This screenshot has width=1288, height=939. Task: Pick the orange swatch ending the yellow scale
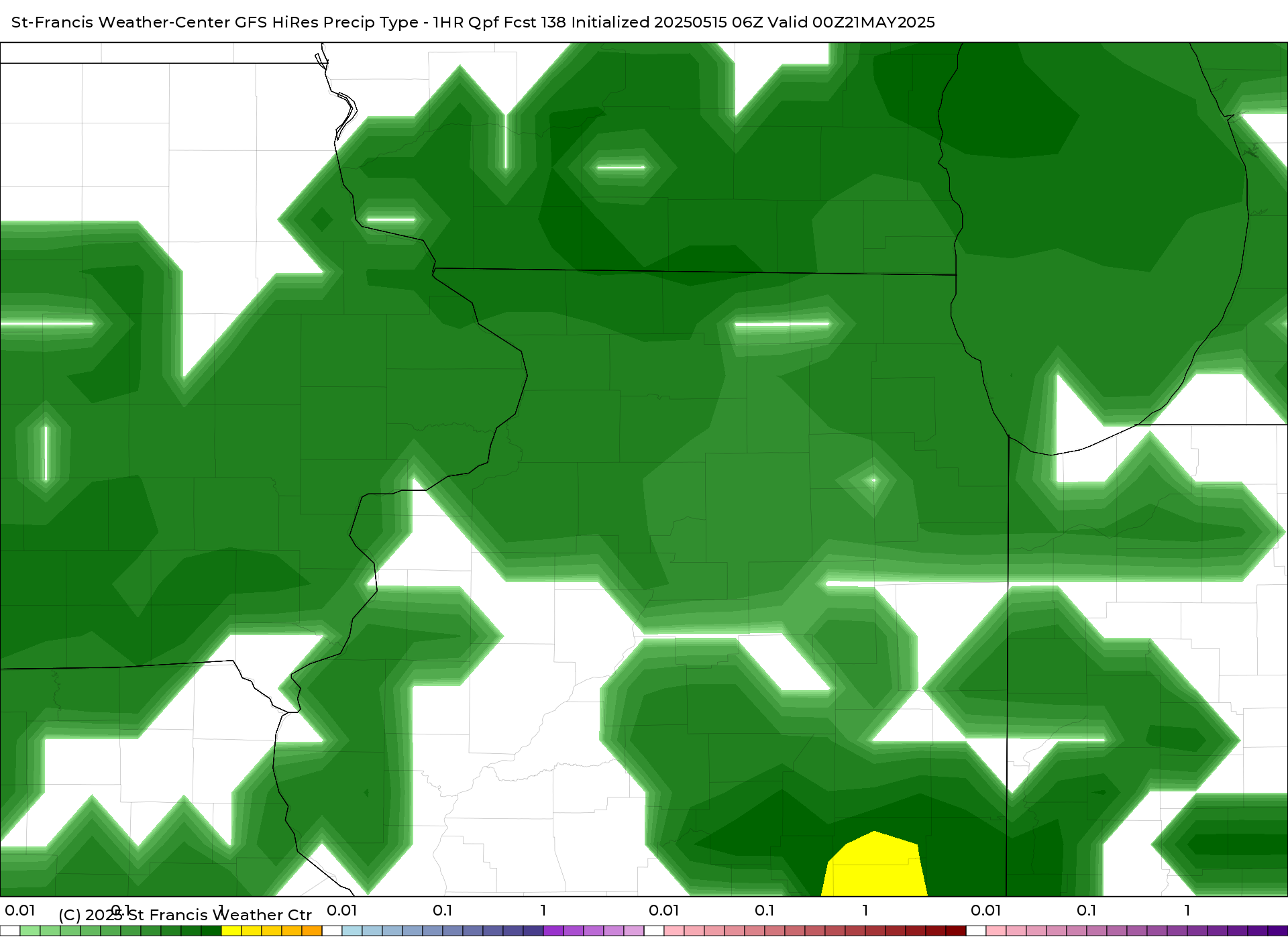[312, 931]
